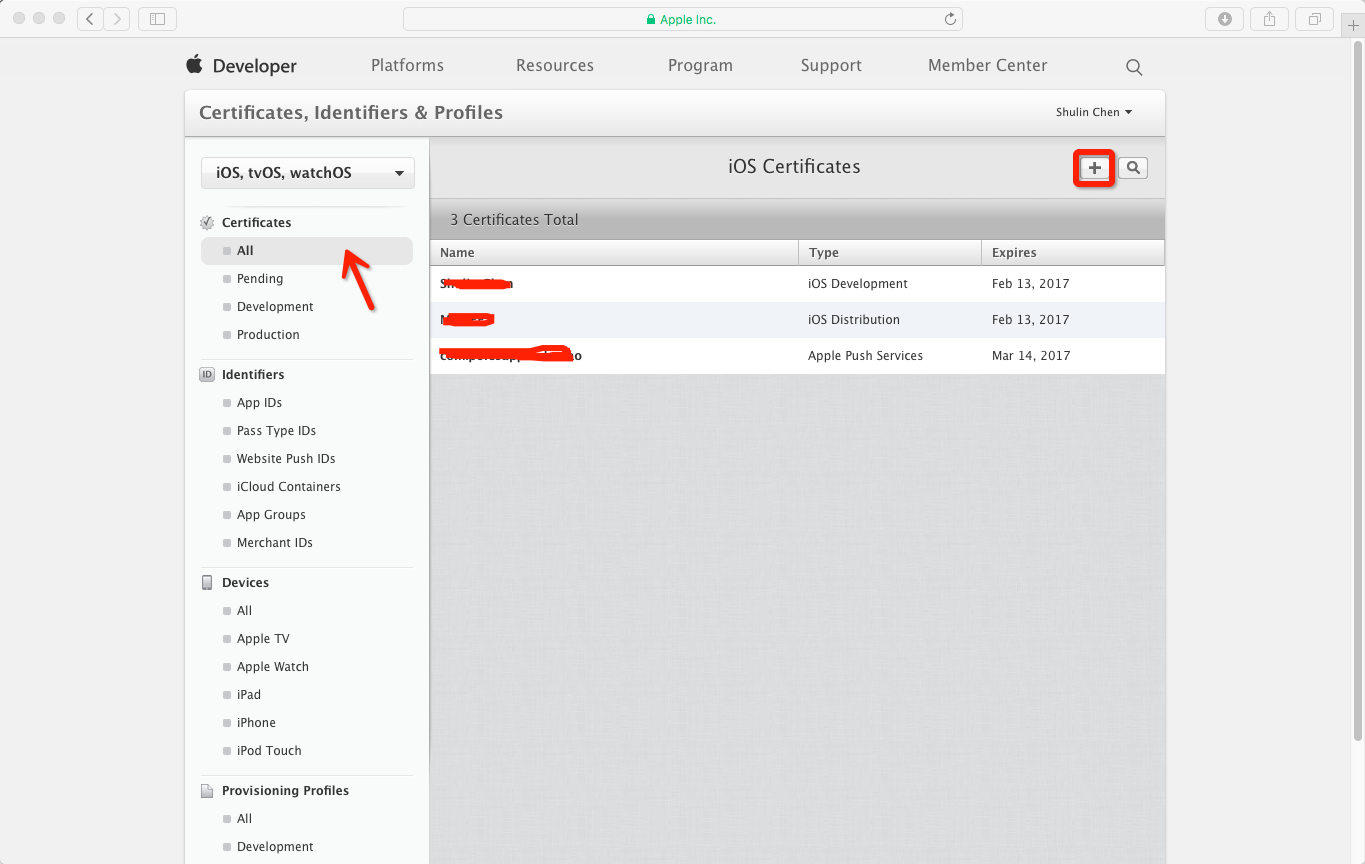Image resolution: width=1365 pixels, height=864 pixels.
Task: Click the Apple Inc. address bar
Action: (x=682, y=19)
